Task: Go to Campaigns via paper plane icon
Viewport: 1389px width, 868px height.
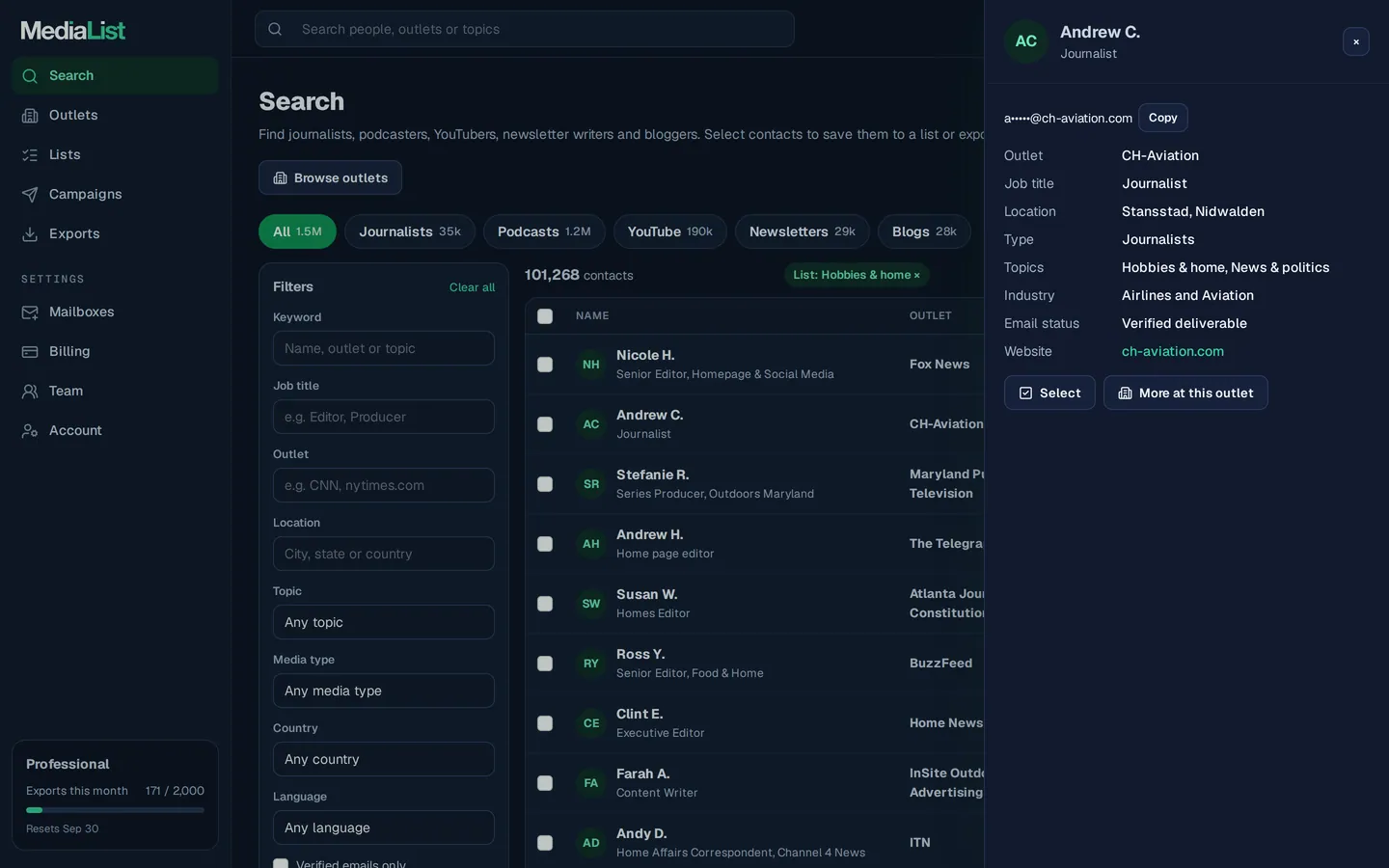Action: pos(30,194)
